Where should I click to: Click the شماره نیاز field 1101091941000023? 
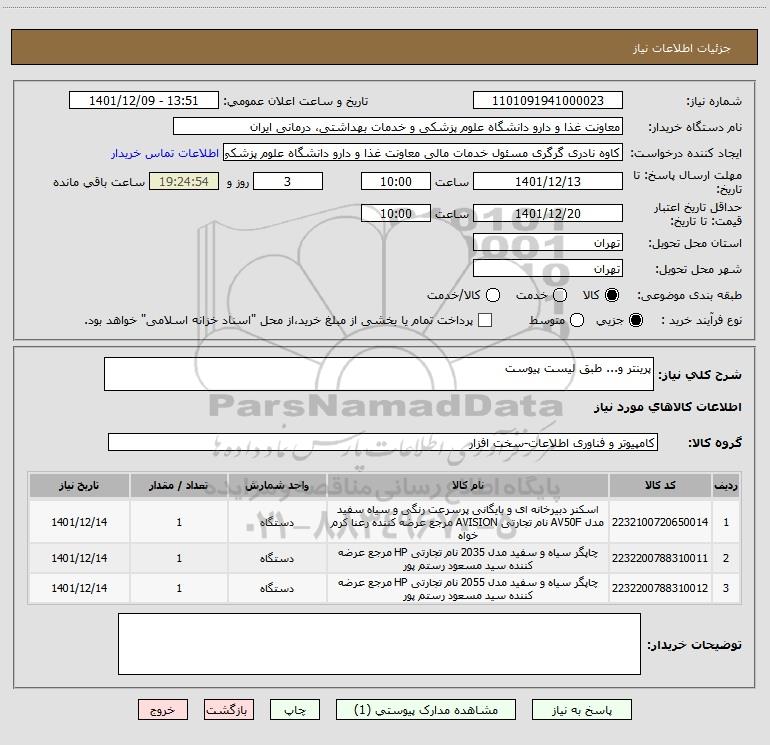[x=548, y=101]
